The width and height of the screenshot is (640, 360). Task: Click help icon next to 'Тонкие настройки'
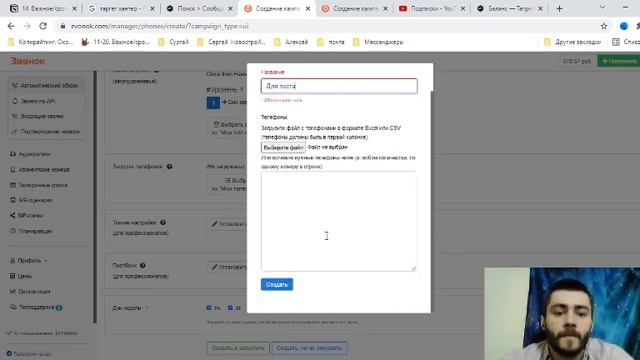[163, 222]
